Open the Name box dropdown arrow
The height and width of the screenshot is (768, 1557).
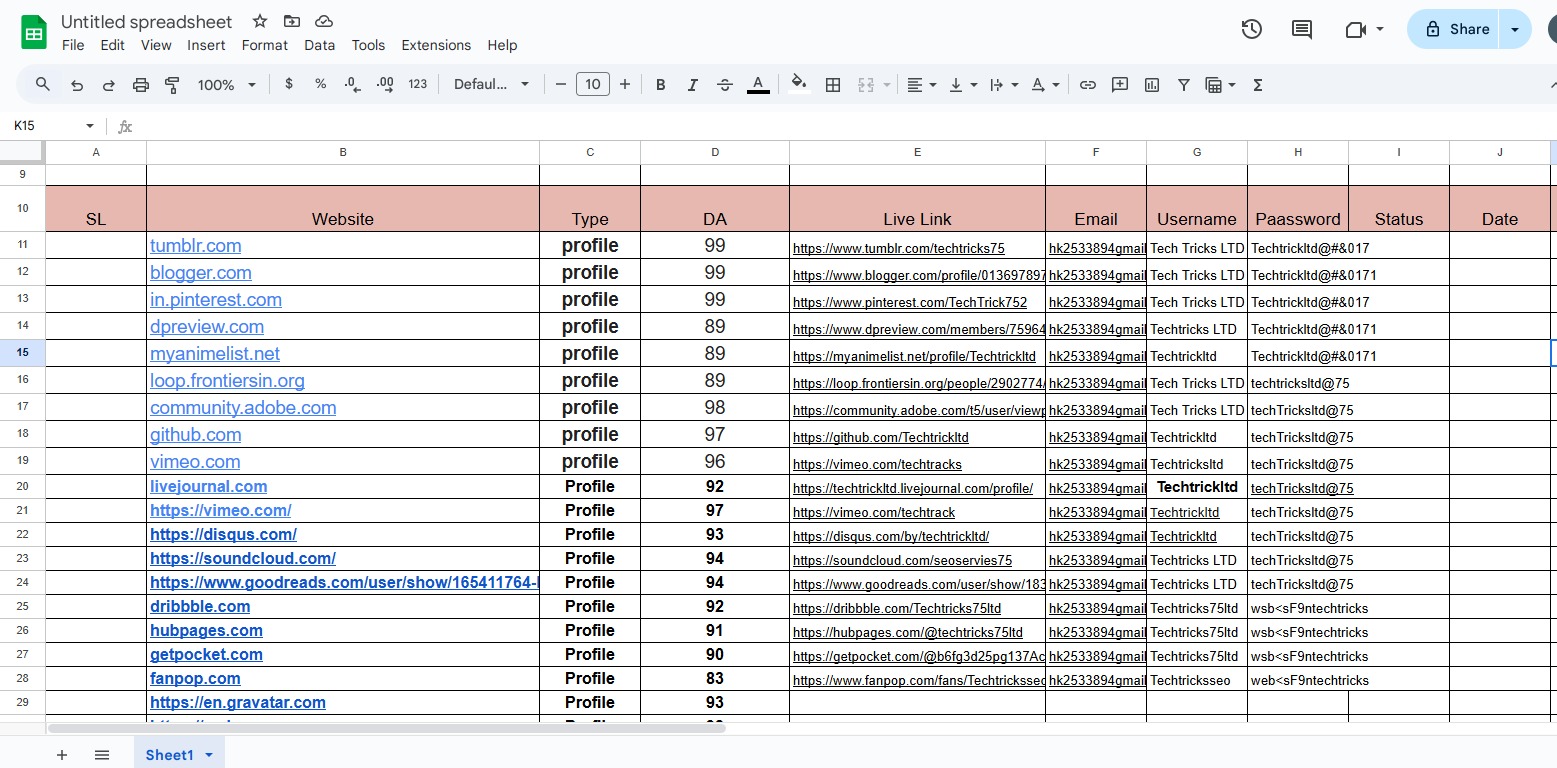(x=90, y=126)
